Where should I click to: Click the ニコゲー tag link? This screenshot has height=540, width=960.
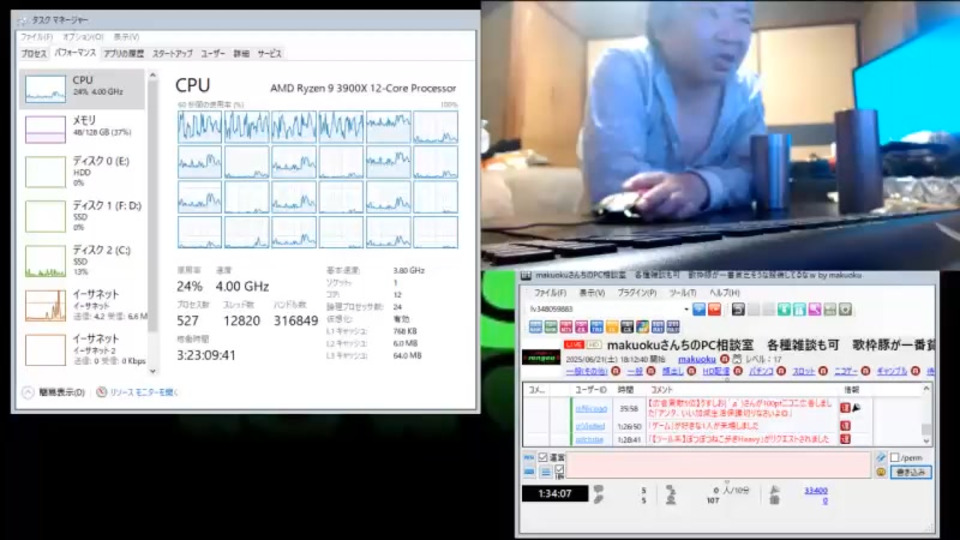tap(846, 371)
